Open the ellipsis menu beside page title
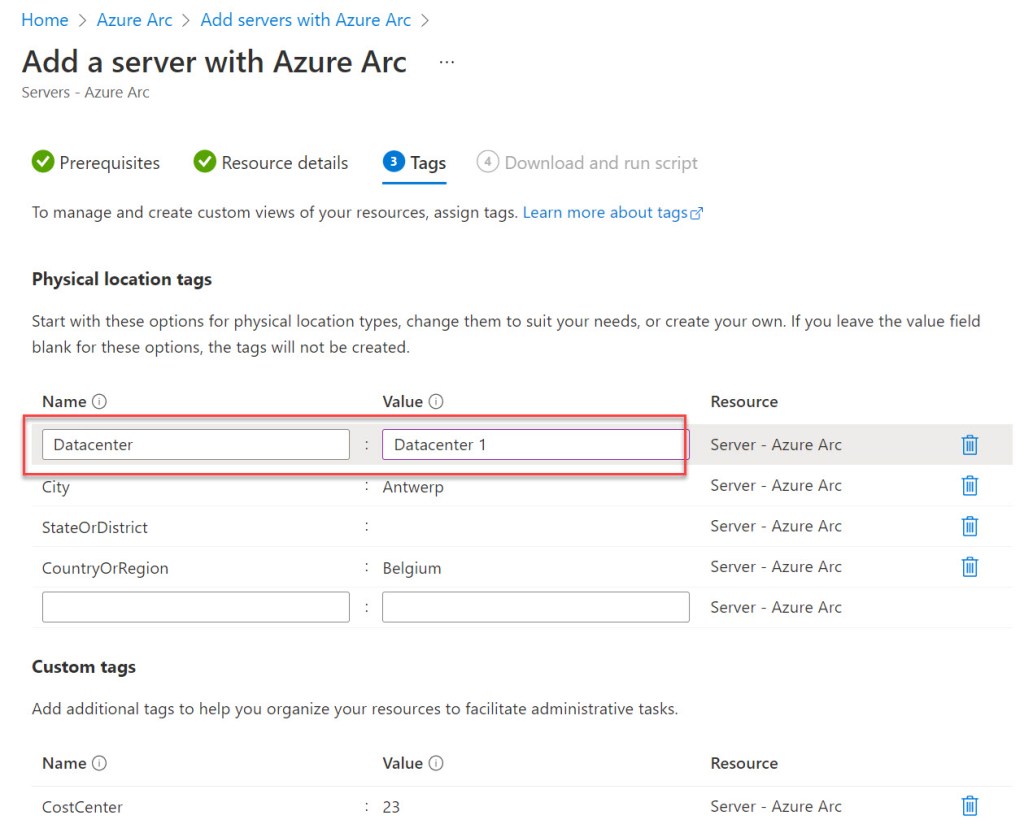The height and width of the screenshot is (824, 1024). pos(447,62)
